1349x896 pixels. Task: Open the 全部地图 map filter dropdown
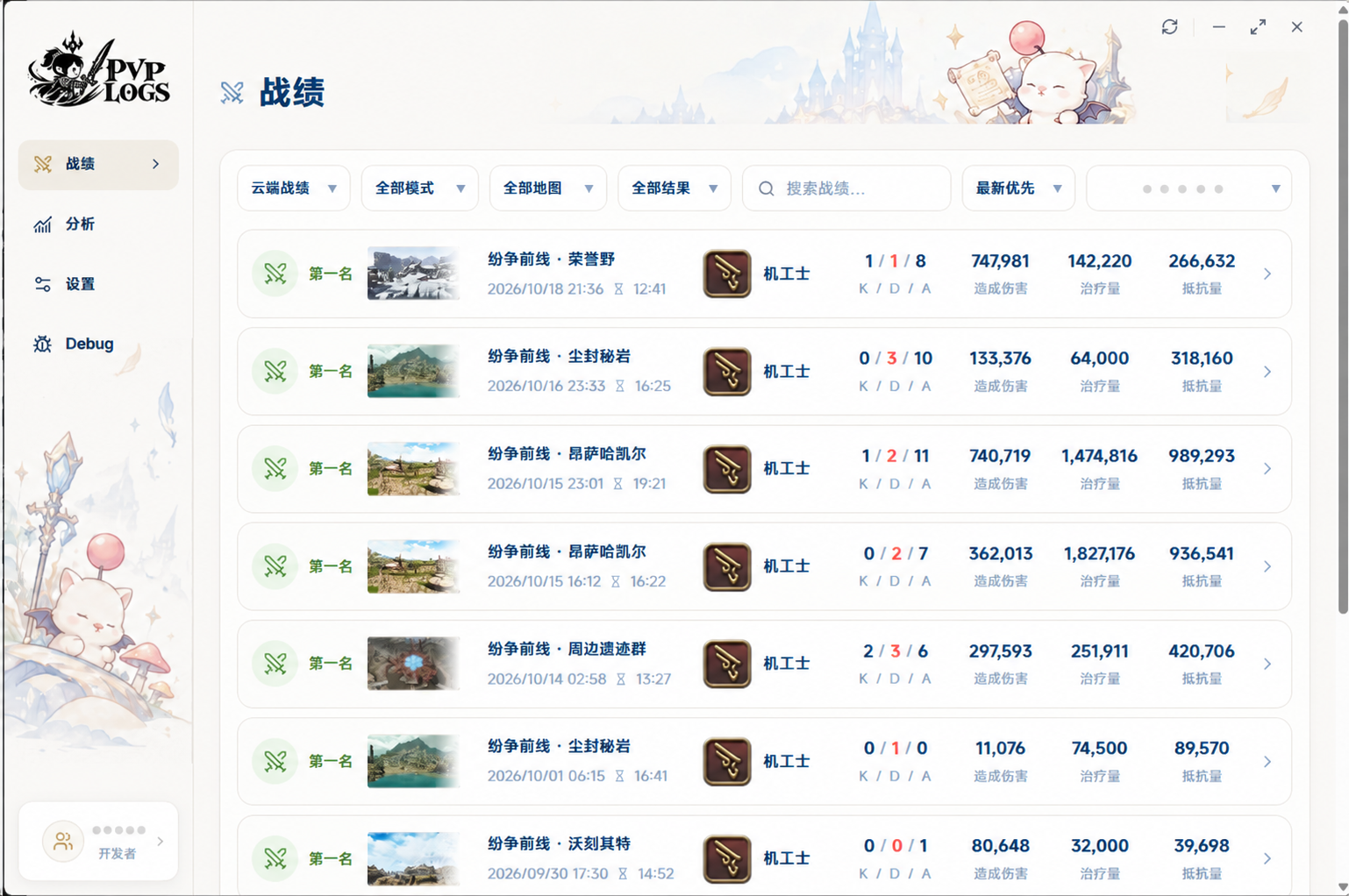(x=548, y=188)
